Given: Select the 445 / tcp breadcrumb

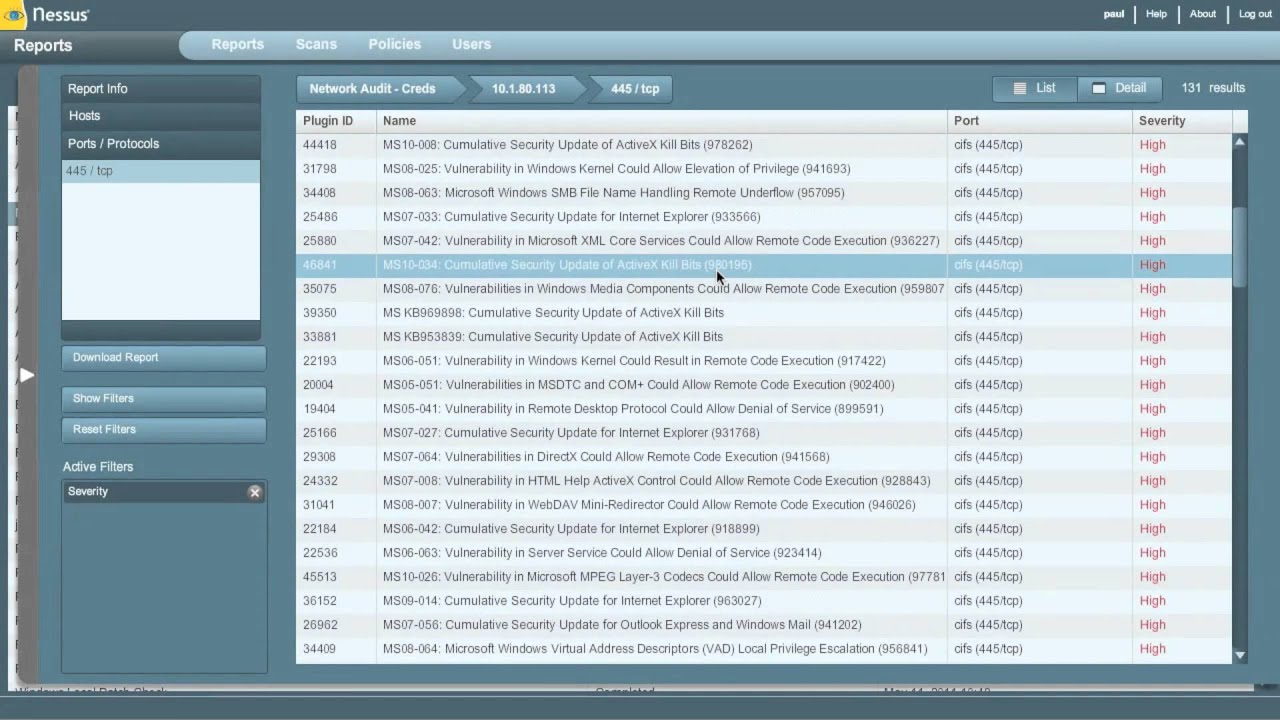Looking at the screenshot, I should pos(634,89).
